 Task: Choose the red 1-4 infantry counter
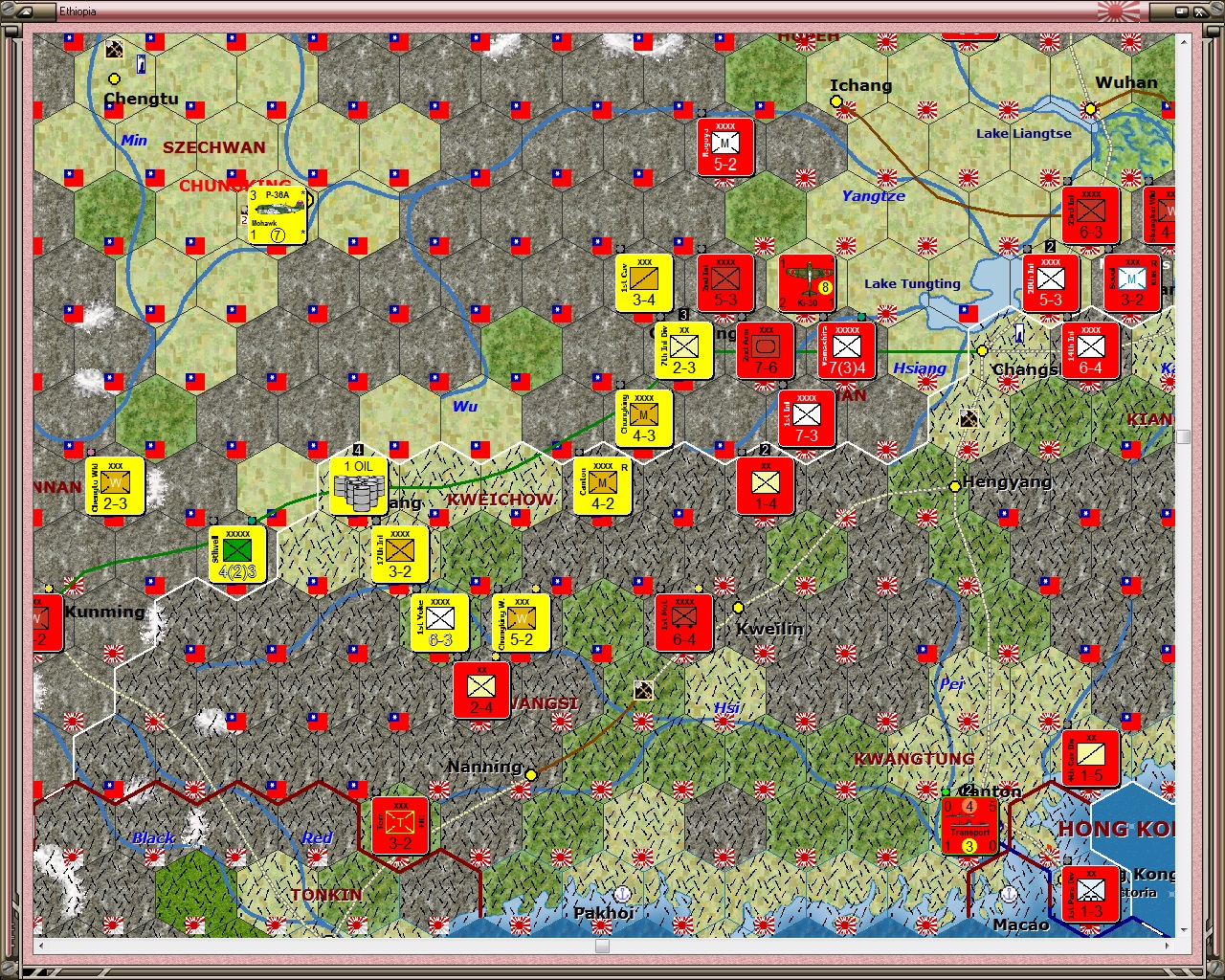766,486
